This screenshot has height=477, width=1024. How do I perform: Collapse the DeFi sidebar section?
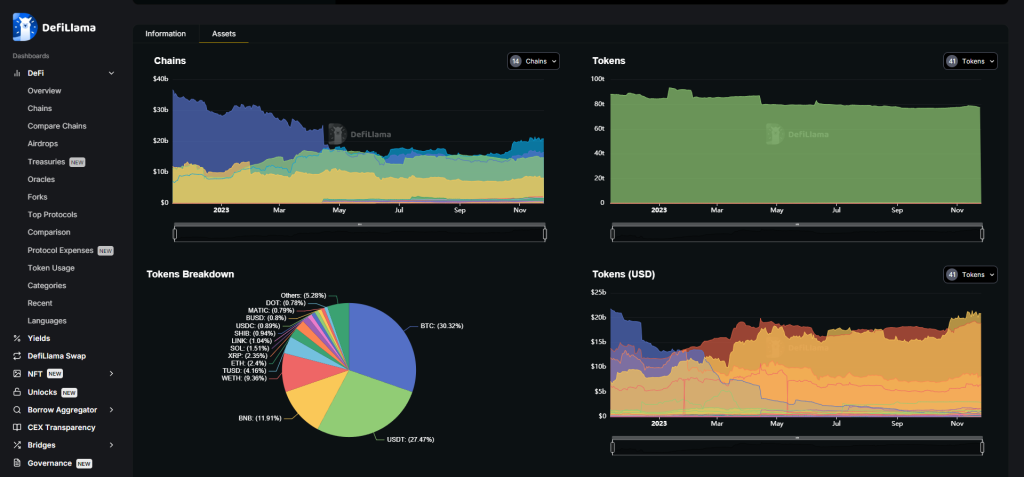[x=111, y=73]
